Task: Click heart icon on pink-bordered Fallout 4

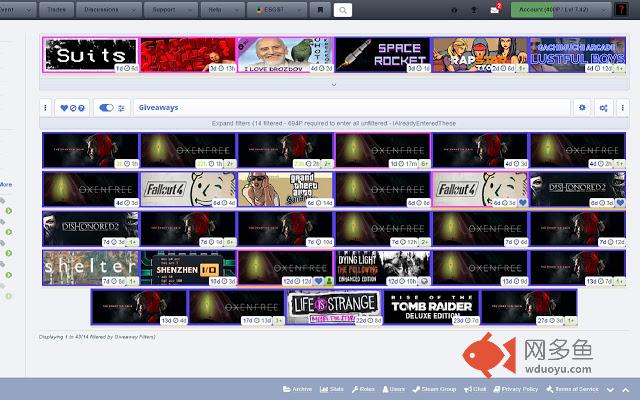Action: pyautogui.click(x=522, y=202)
